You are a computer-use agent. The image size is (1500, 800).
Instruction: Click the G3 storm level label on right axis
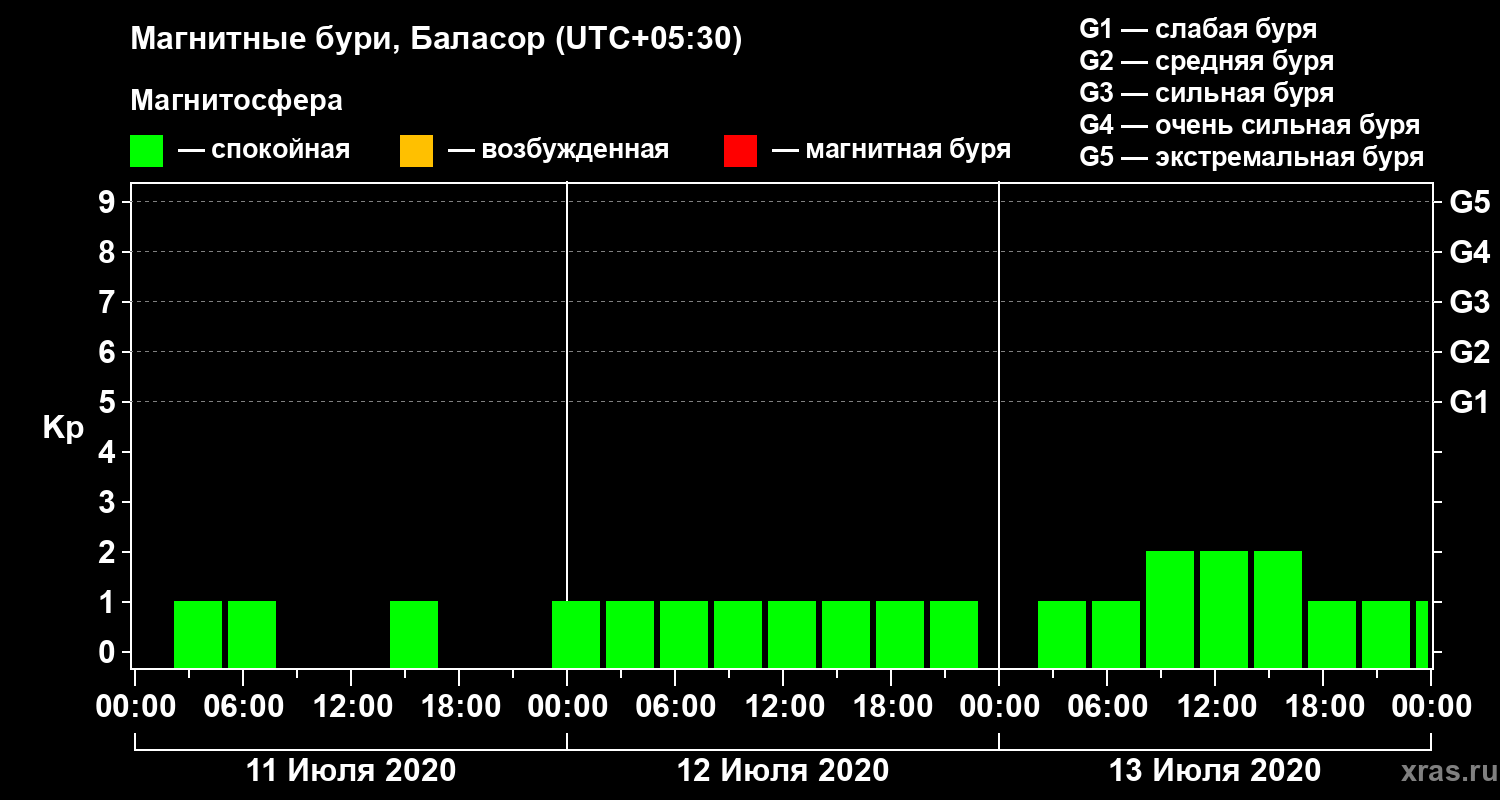point(1470,302)
